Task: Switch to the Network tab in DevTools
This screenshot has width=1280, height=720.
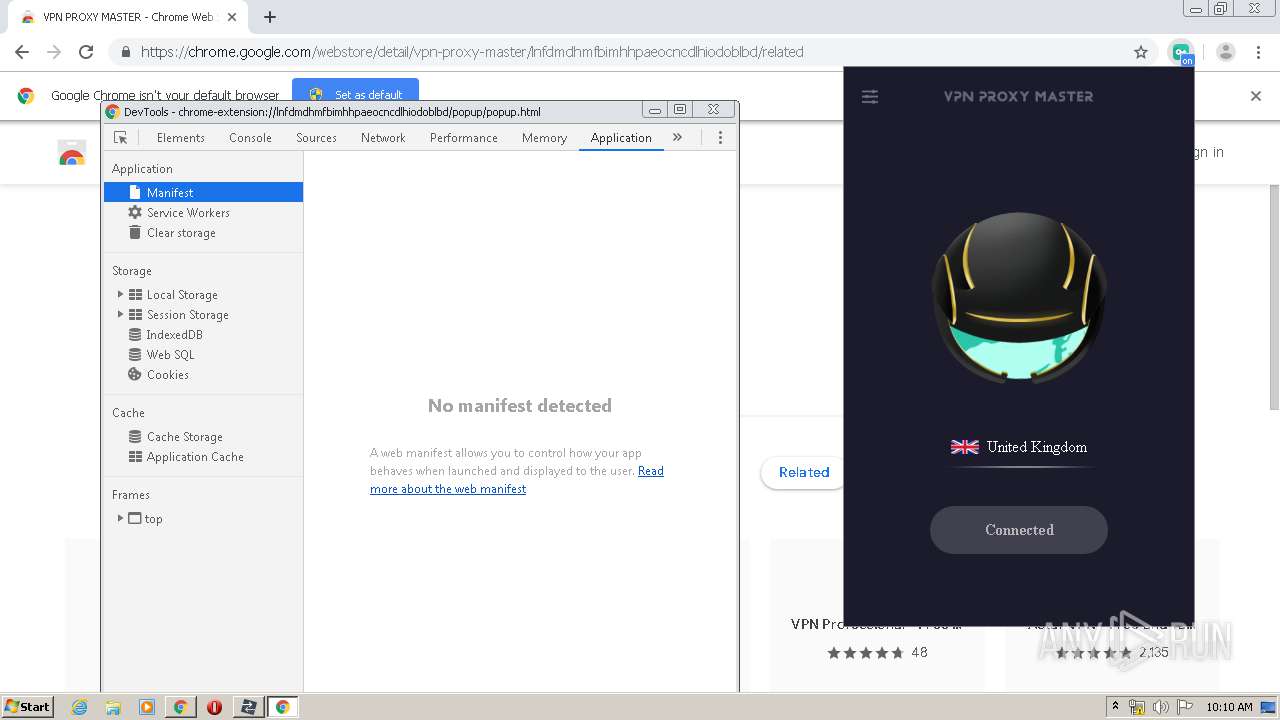Action: 383,138
